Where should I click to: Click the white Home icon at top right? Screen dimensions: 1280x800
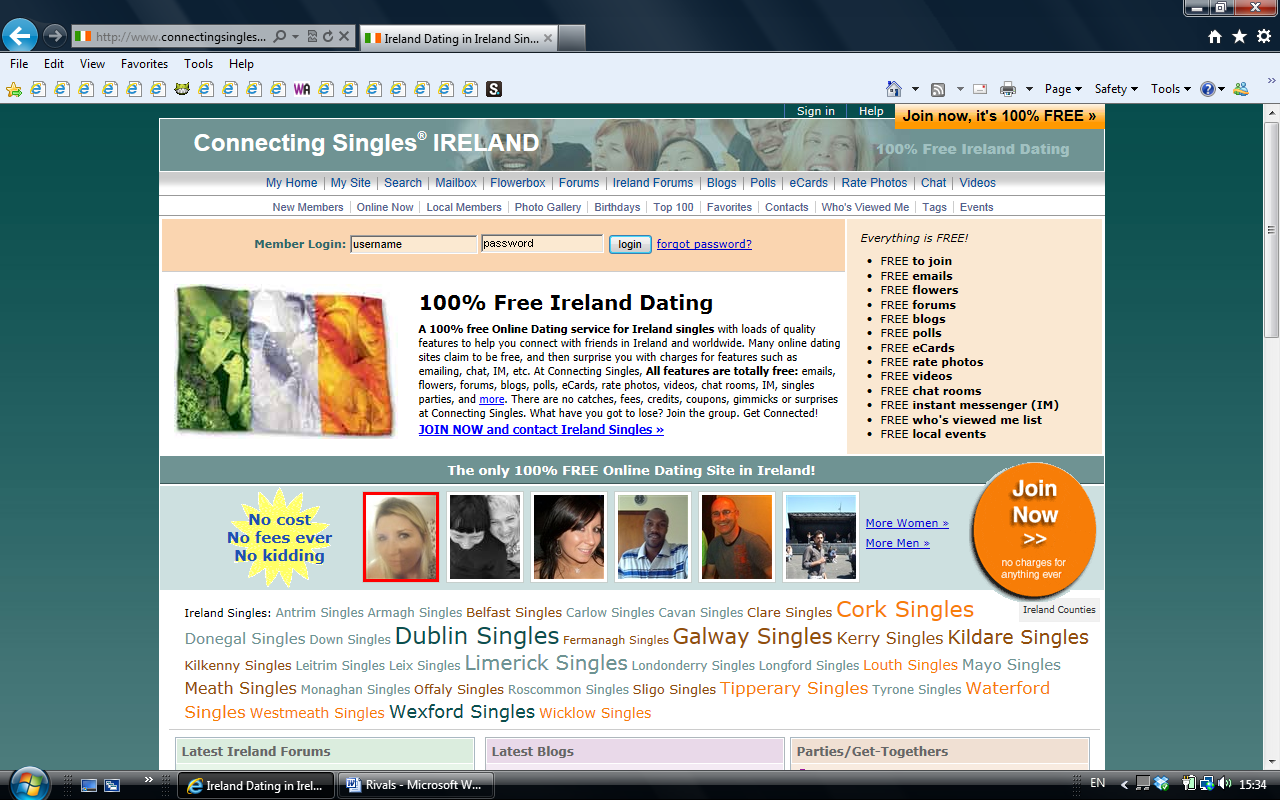click(x=1215, y=37)
